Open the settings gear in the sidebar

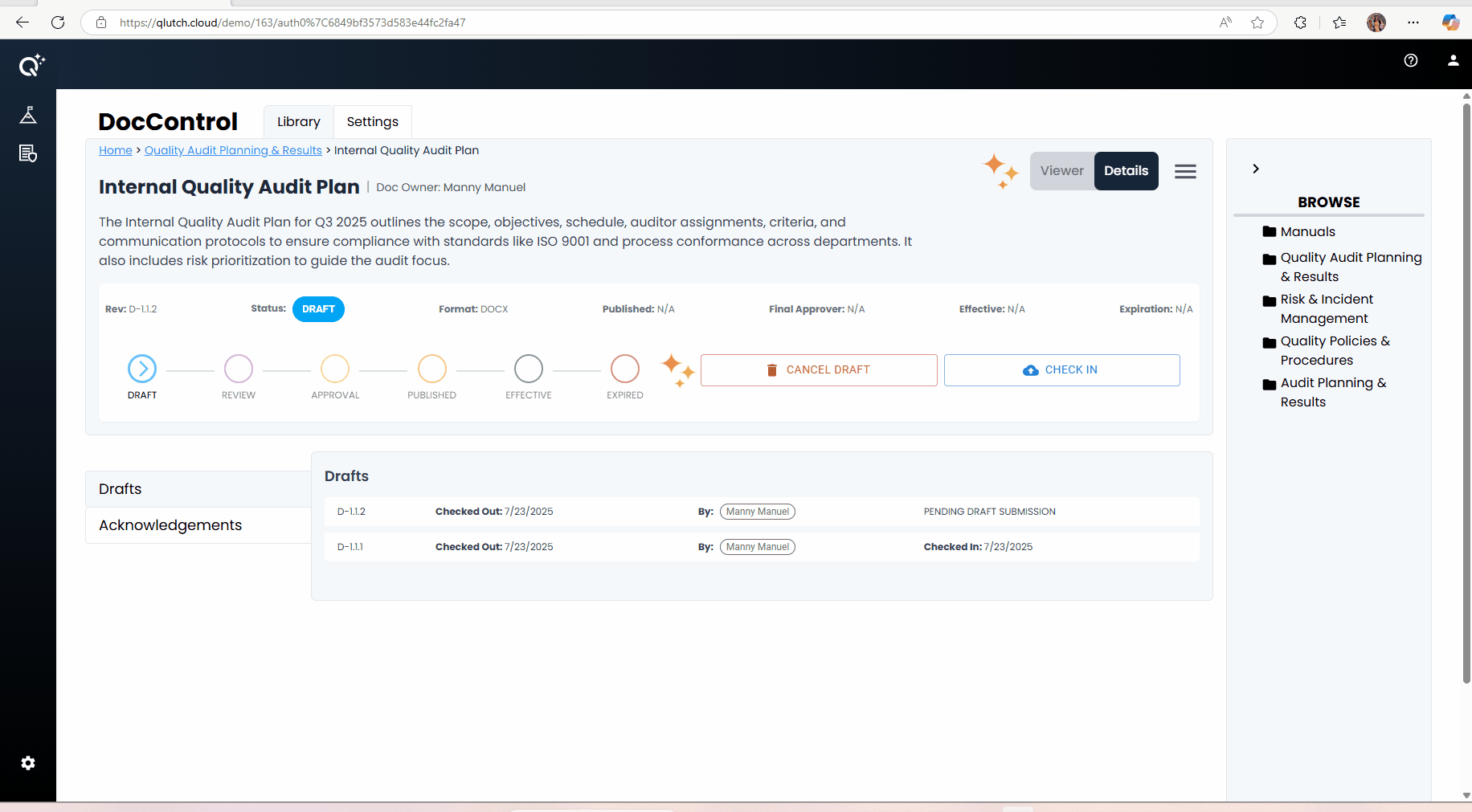(28, 763)
